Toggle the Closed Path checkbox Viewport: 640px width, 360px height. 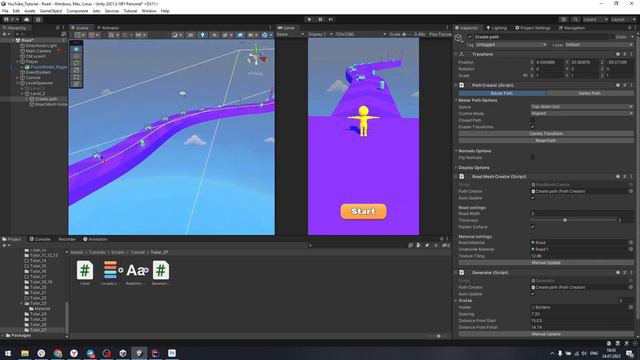pyautogui.click(x=533, y=120)
